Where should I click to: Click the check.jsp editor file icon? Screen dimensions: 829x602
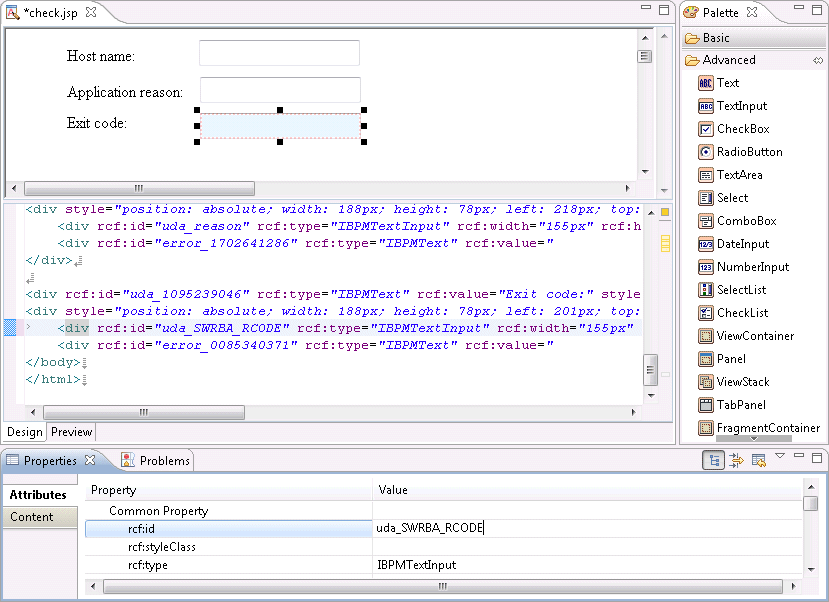[x=12, y=13]
